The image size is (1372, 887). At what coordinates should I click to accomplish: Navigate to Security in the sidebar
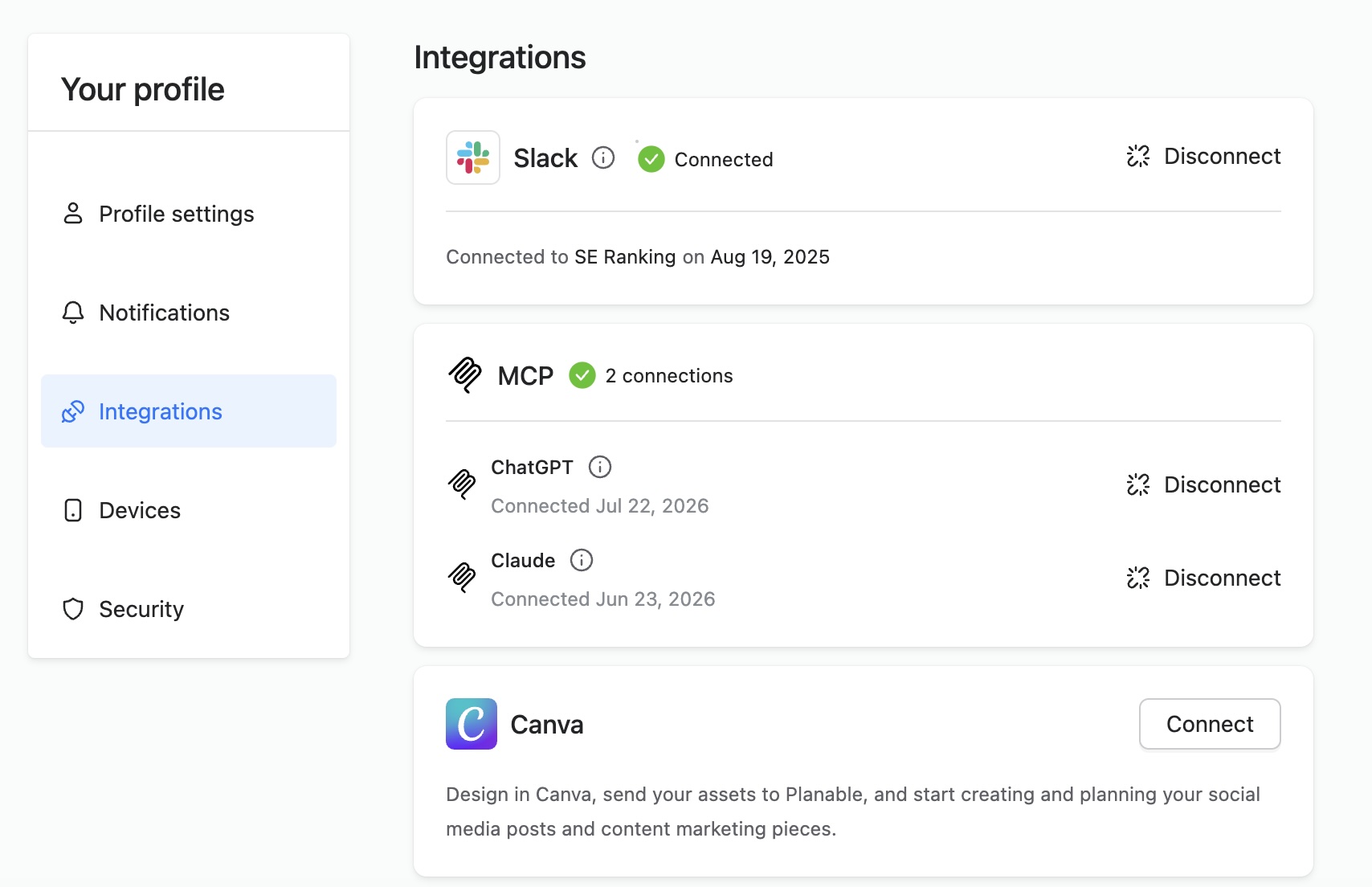point(189,609)
